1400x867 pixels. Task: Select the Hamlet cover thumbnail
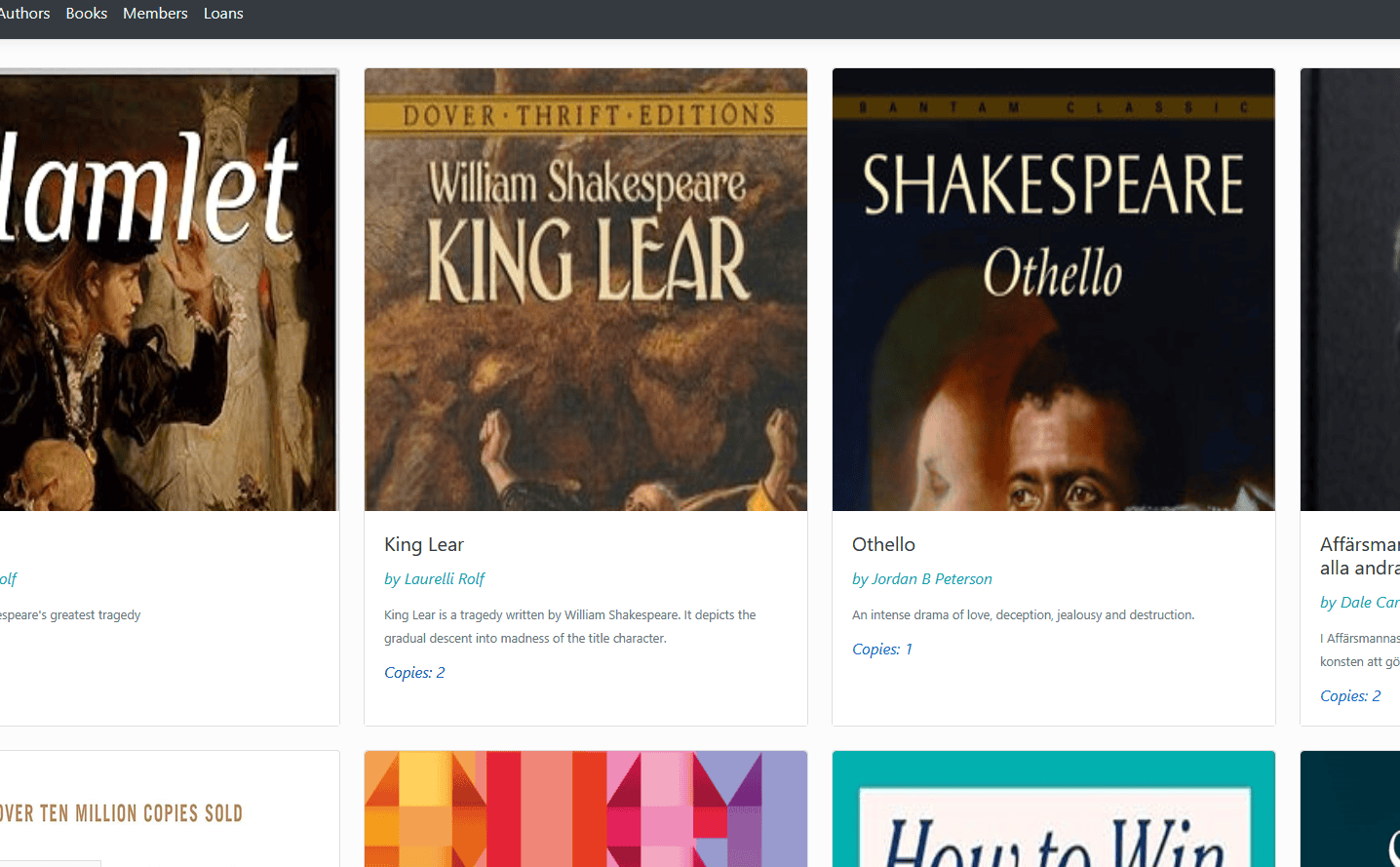click(168, 290)
